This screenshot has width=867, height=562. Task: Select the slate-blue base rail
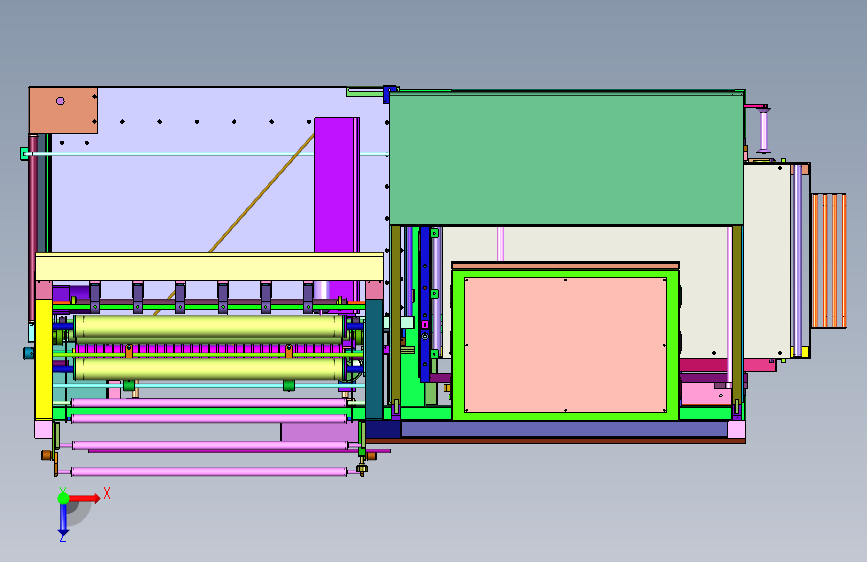(x=564, y=429)
